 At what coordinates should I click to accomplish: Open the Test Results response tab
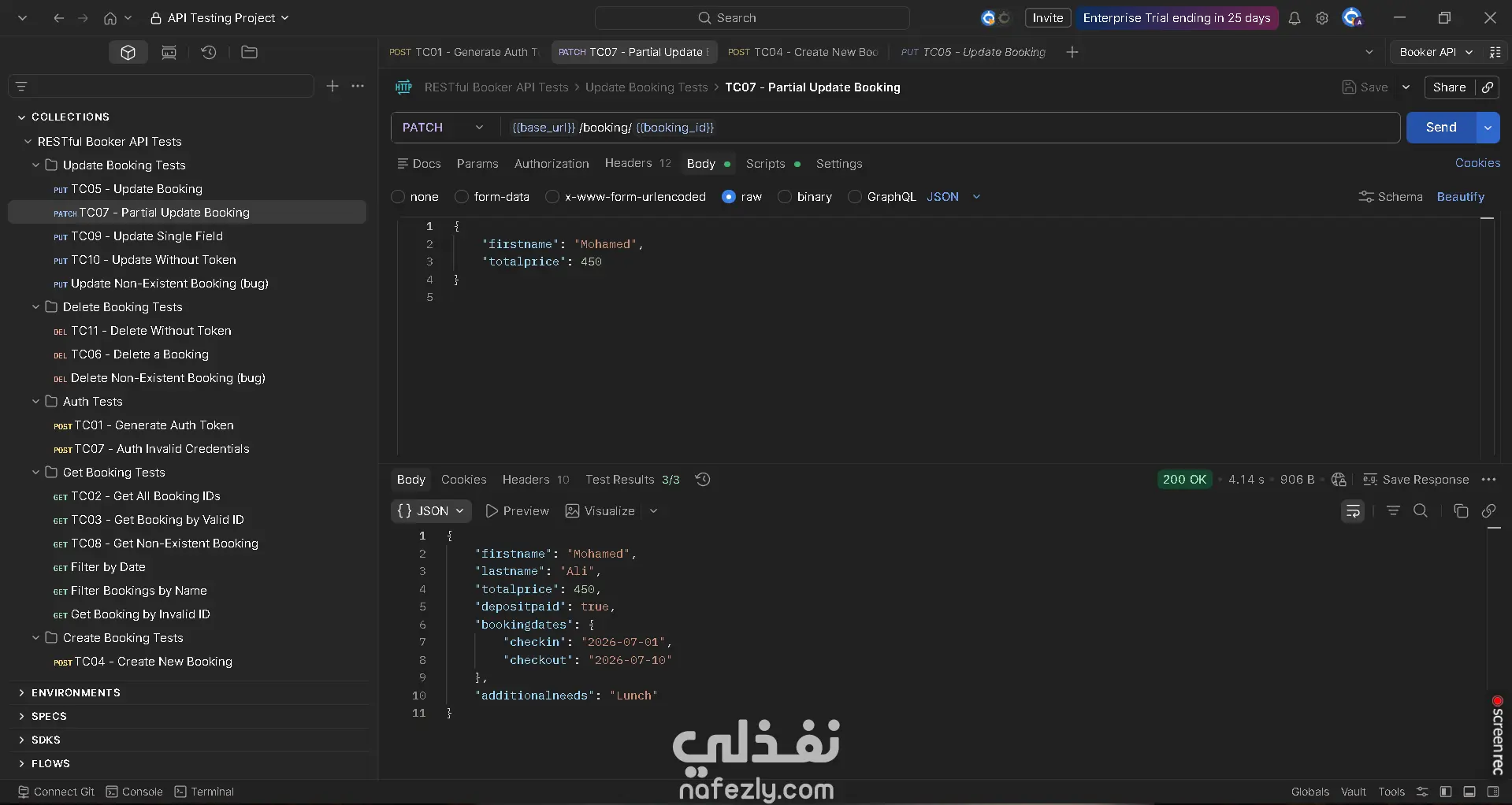click(632, 480)
